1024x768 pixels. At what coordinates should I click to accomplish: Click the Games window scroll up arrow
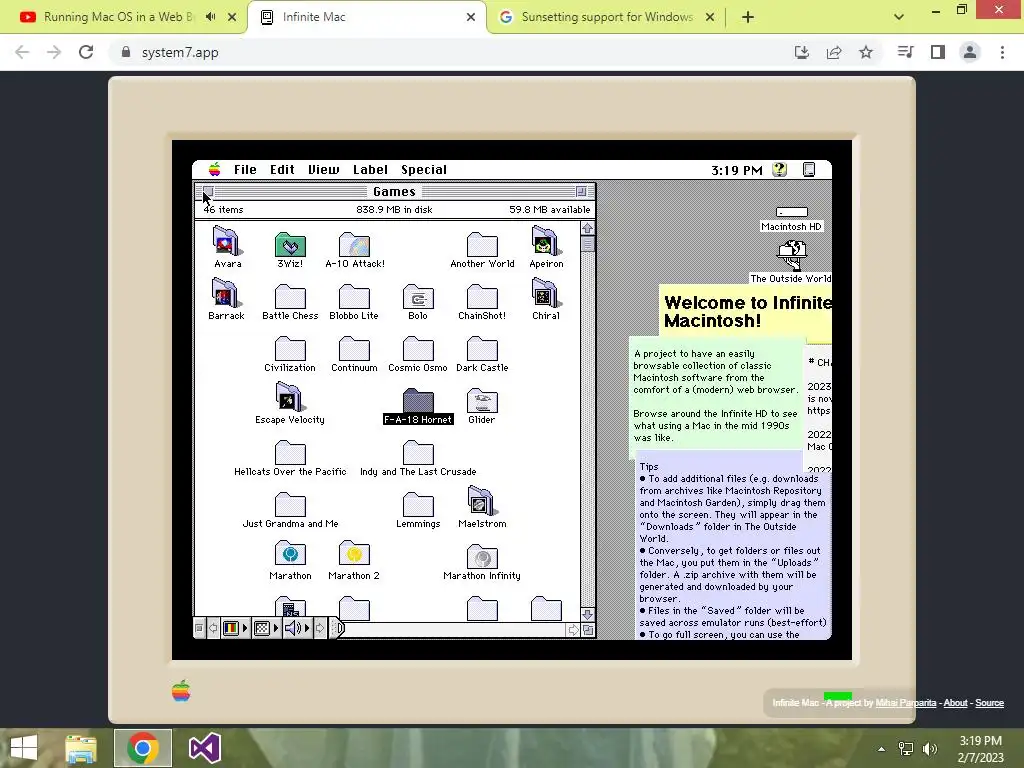587,229
